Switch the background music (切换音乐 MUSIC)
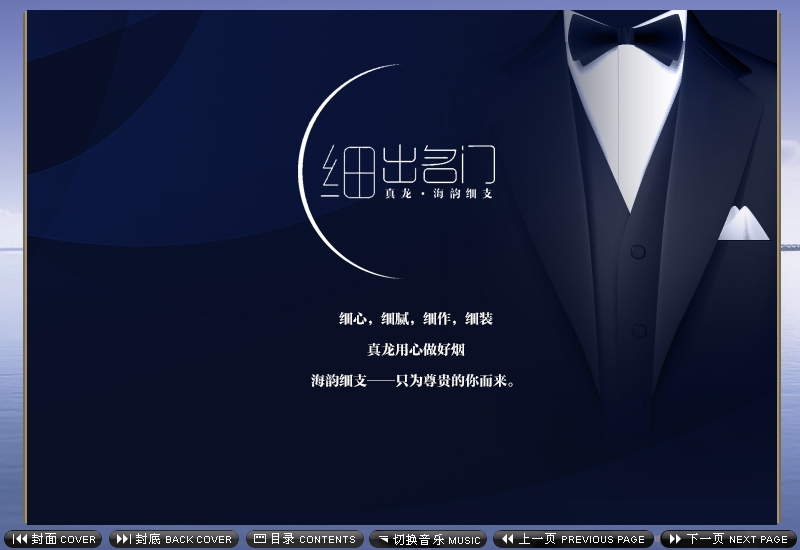Screen dimensions: 800x550 [428, 539]
